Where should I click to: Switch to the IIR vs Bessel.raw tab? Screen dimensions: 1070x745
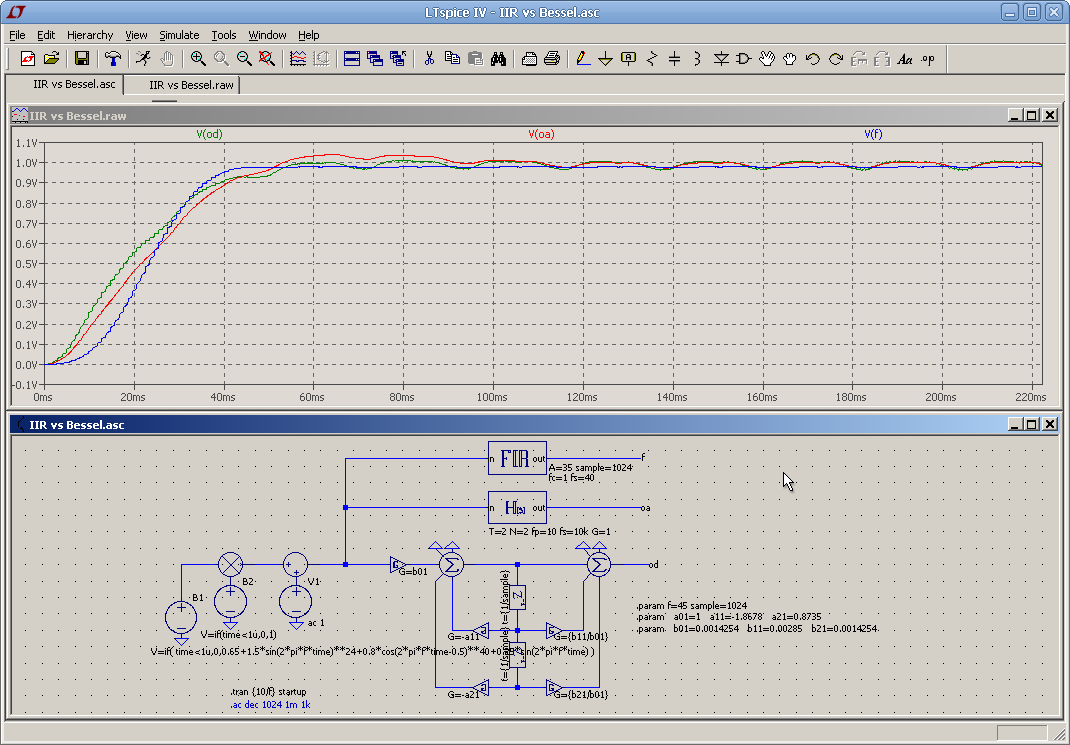pyautogui.click(x=191, y=85)
